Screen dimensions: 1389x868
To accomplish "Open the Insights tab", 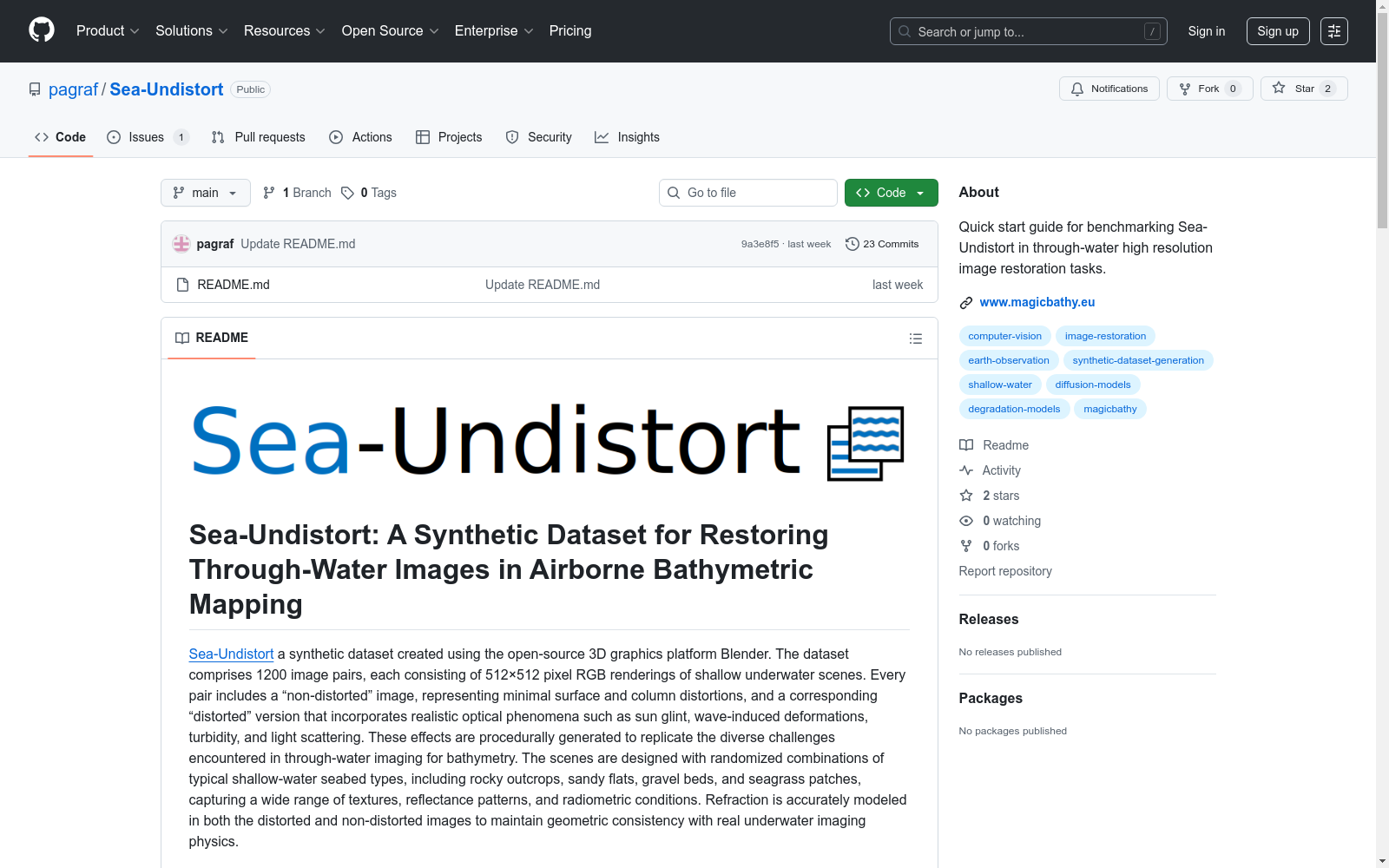I will 627,137.
